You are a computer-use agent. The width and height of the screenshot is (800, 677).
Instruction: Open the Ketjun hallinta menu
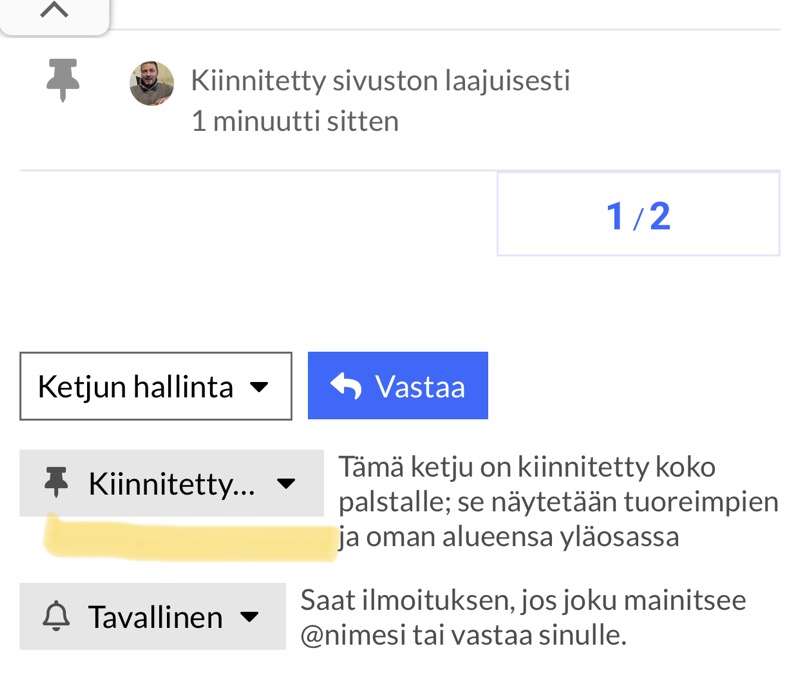point(155,386)
